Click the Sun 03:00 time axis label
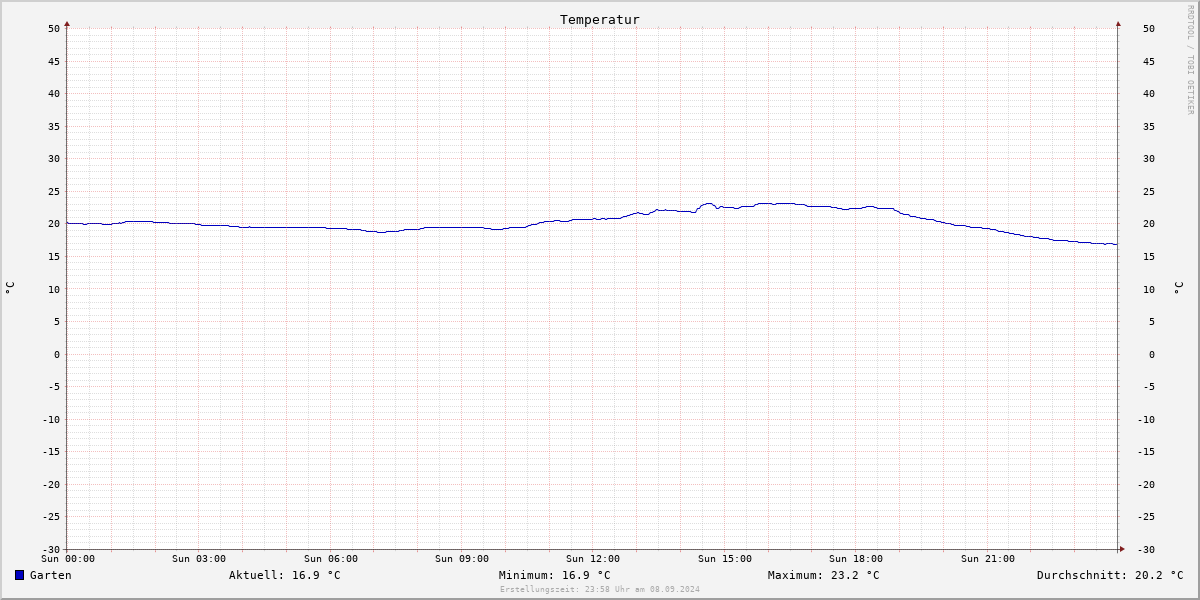This screenshot has width=1200, height=600. click(199, 559)
